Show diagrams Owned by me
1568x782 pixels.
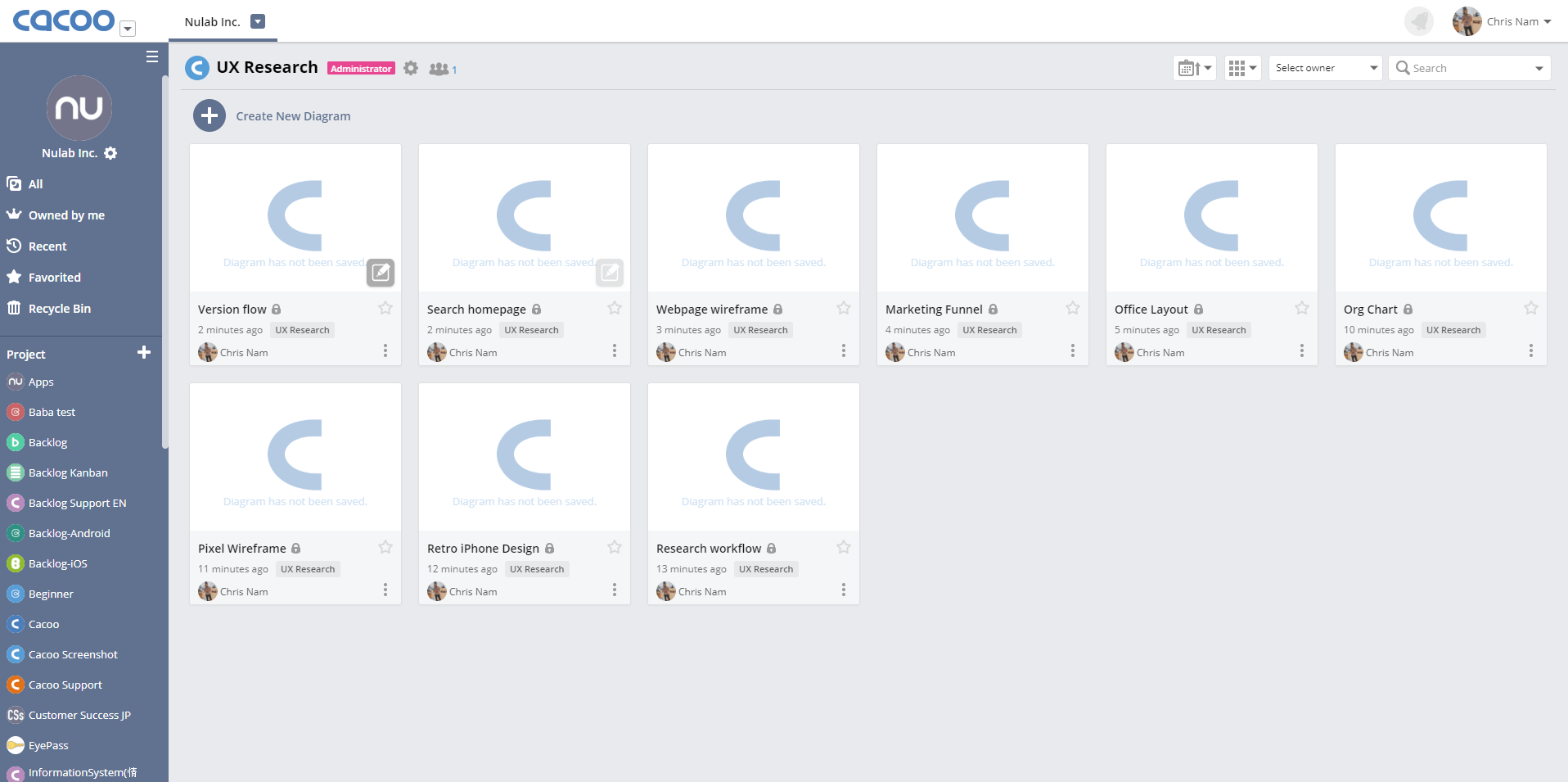point(66,215)
